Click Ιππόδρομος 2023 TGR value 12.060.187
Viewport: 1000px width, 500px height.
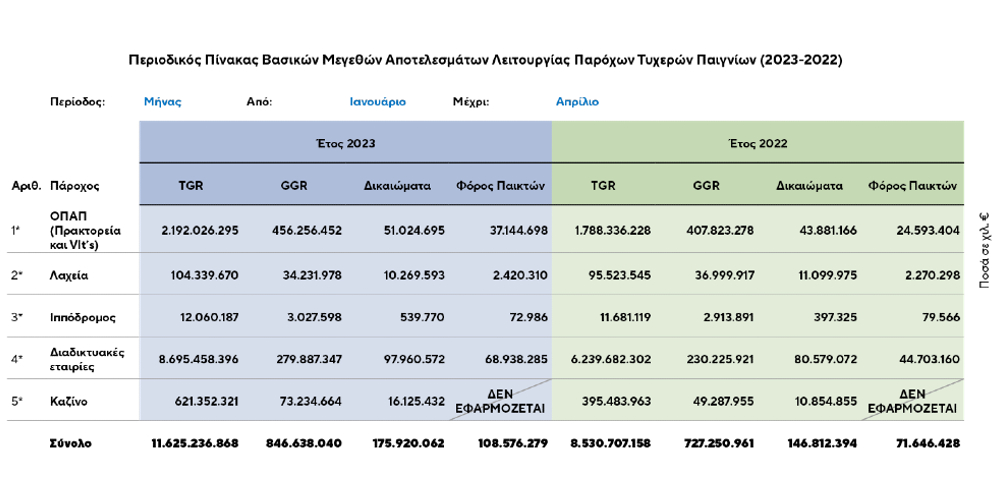(209, 317)
